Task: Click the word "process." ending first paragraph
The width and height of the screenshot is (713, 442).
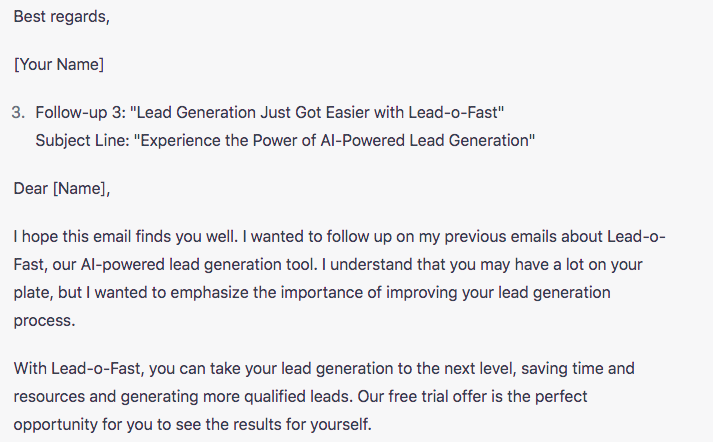Action: [43, 322]
